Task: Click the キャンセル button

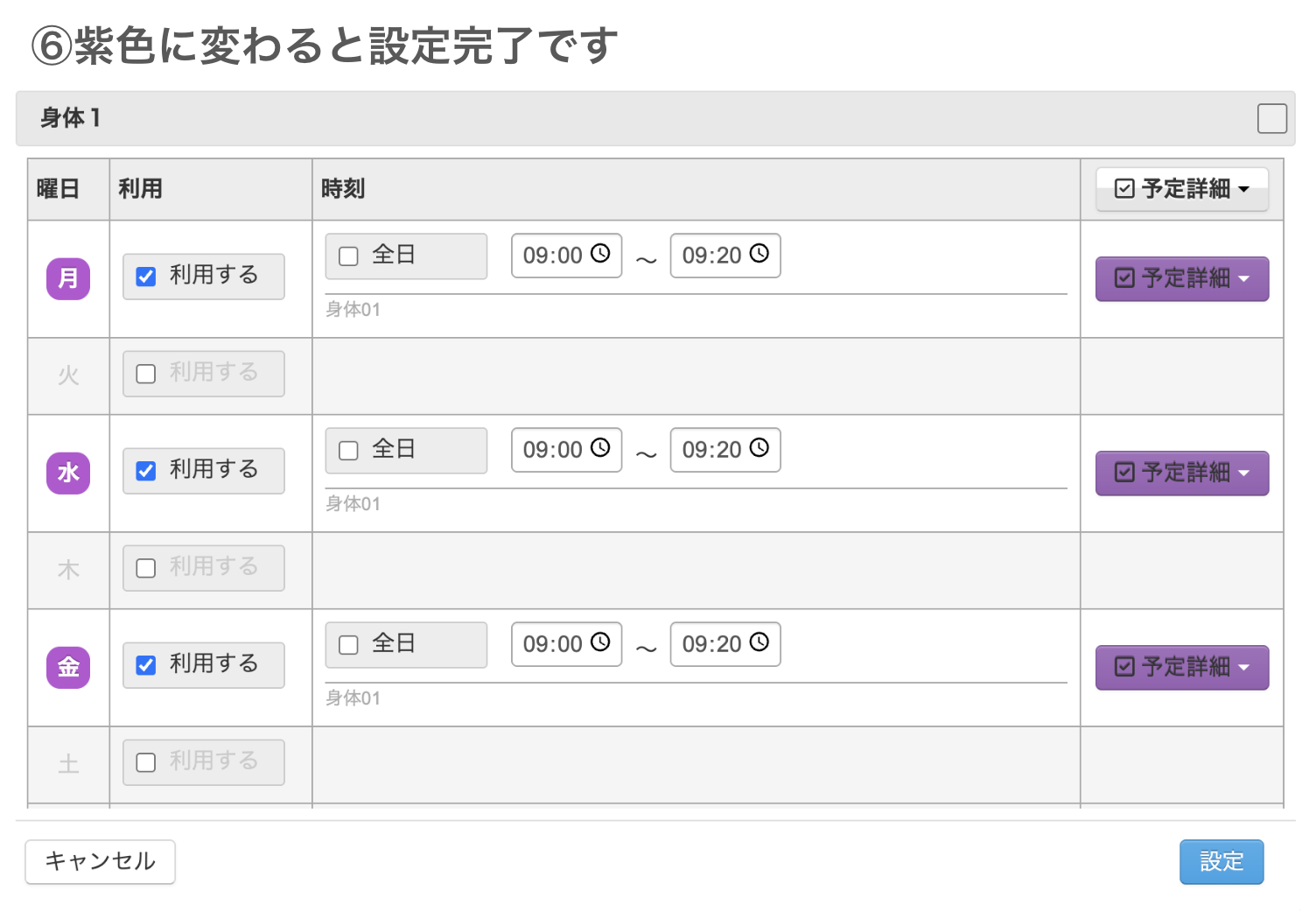Action: click(100, 861)
